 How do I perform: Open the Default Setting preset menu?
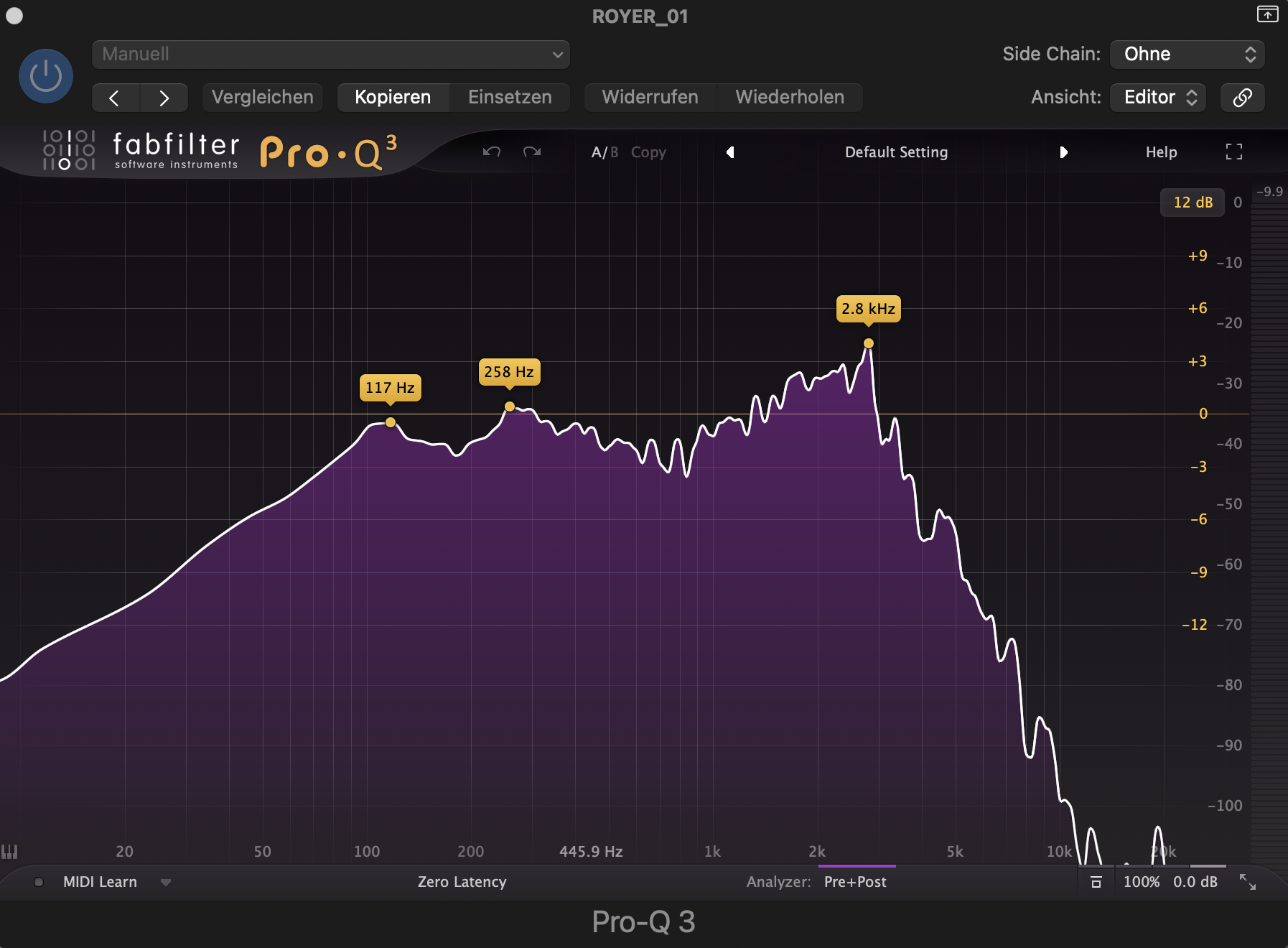coord(896,152)
